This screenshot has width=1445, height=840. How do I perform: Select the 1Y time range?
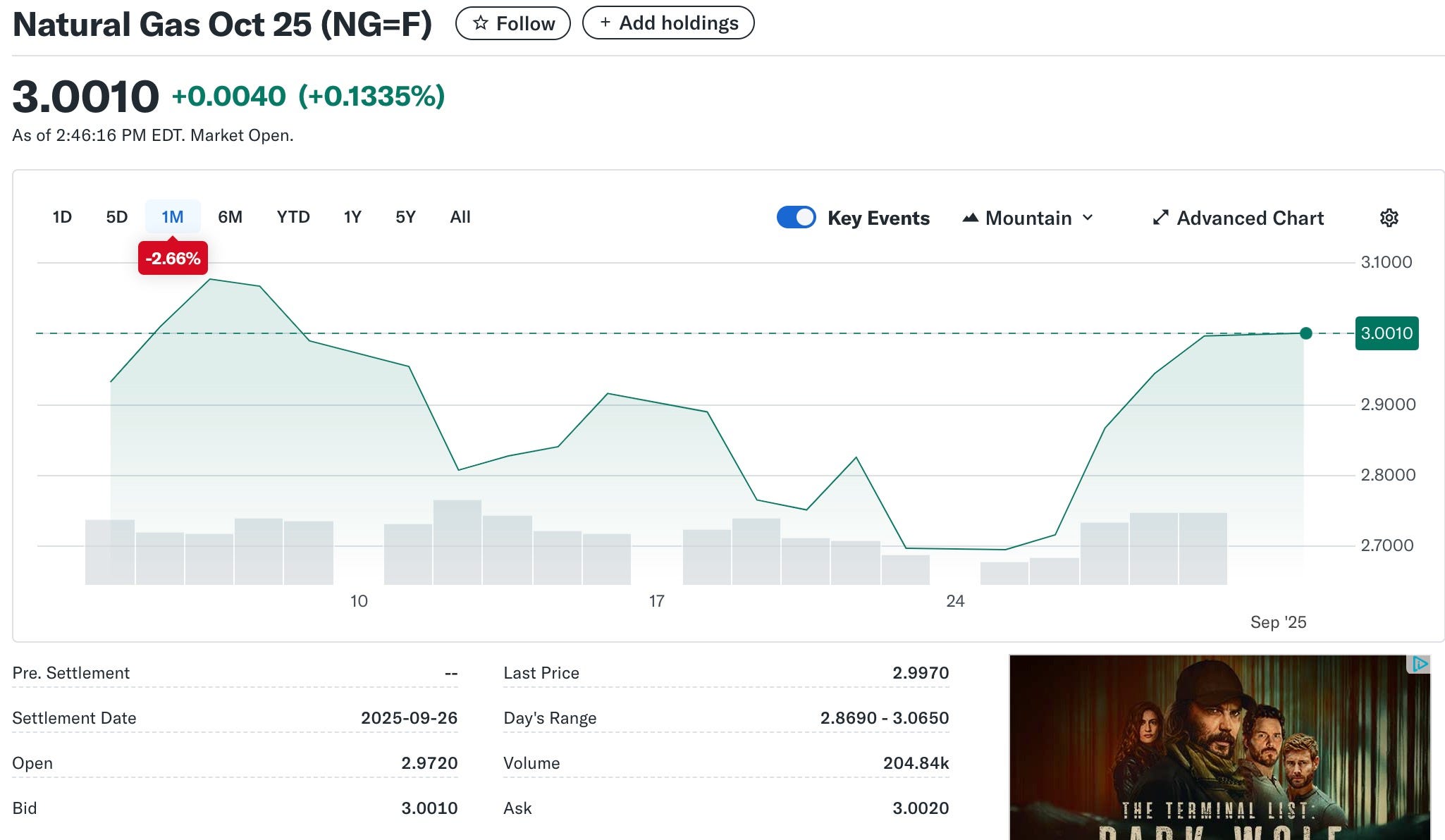pyautogui.click(x=352, y=217)
